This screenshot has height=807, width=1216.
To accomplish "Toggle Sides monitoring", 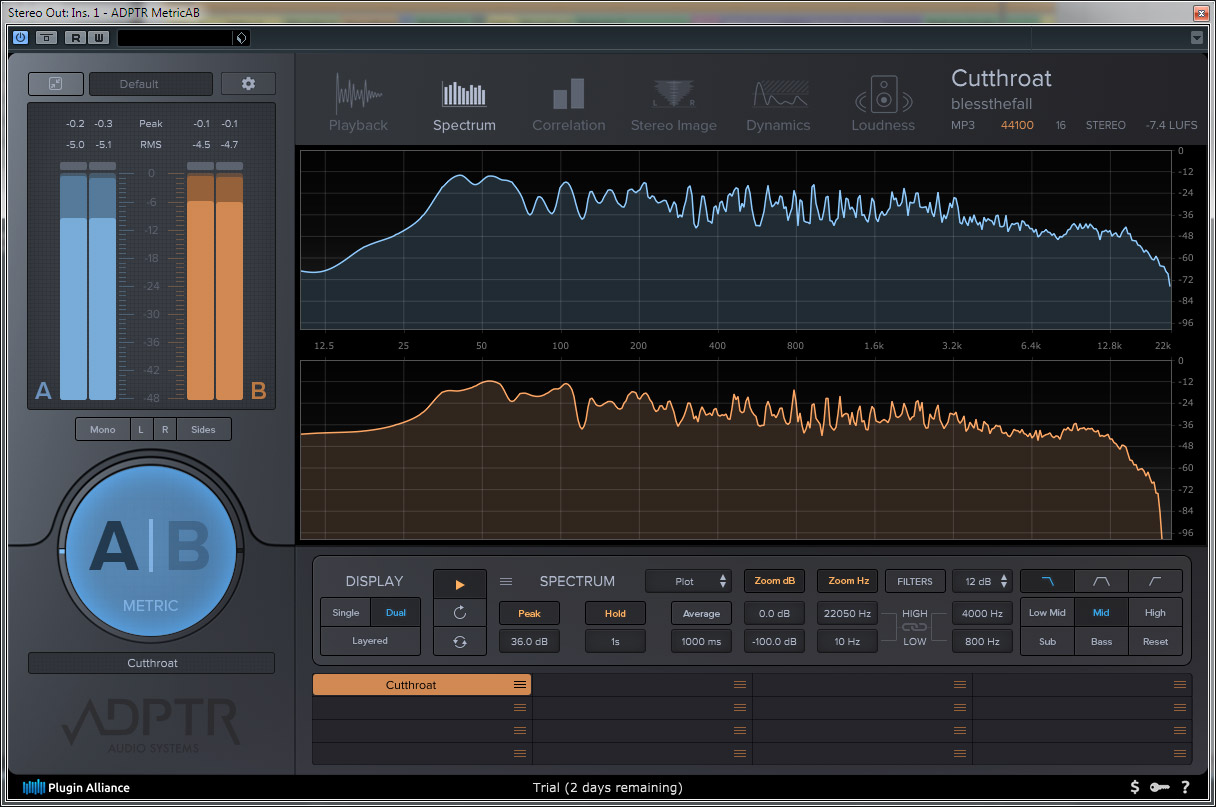I will click(203, 429).
